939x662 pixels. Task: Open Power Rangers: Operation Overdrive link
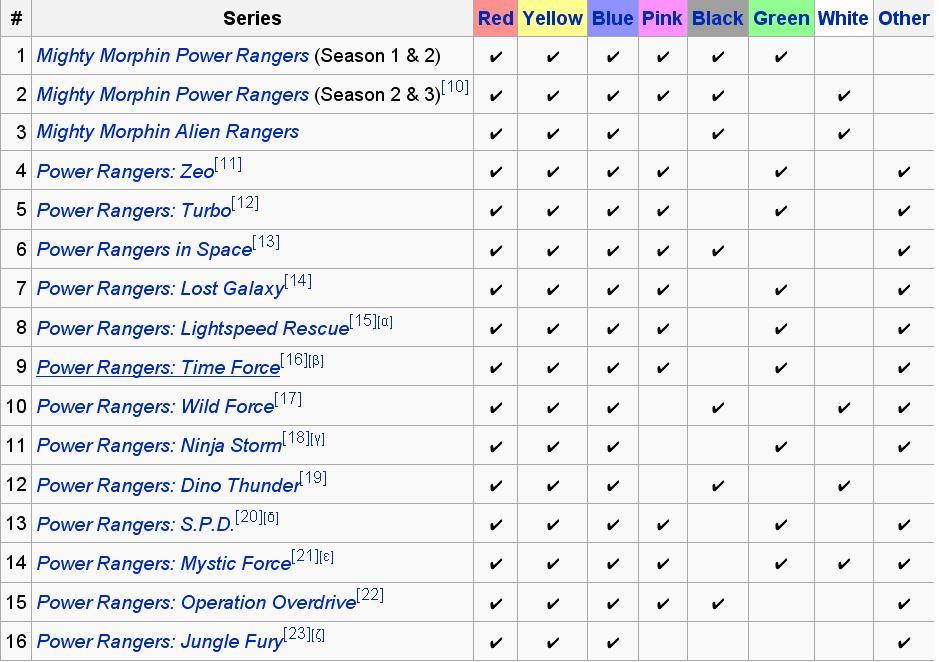[196, 603]
